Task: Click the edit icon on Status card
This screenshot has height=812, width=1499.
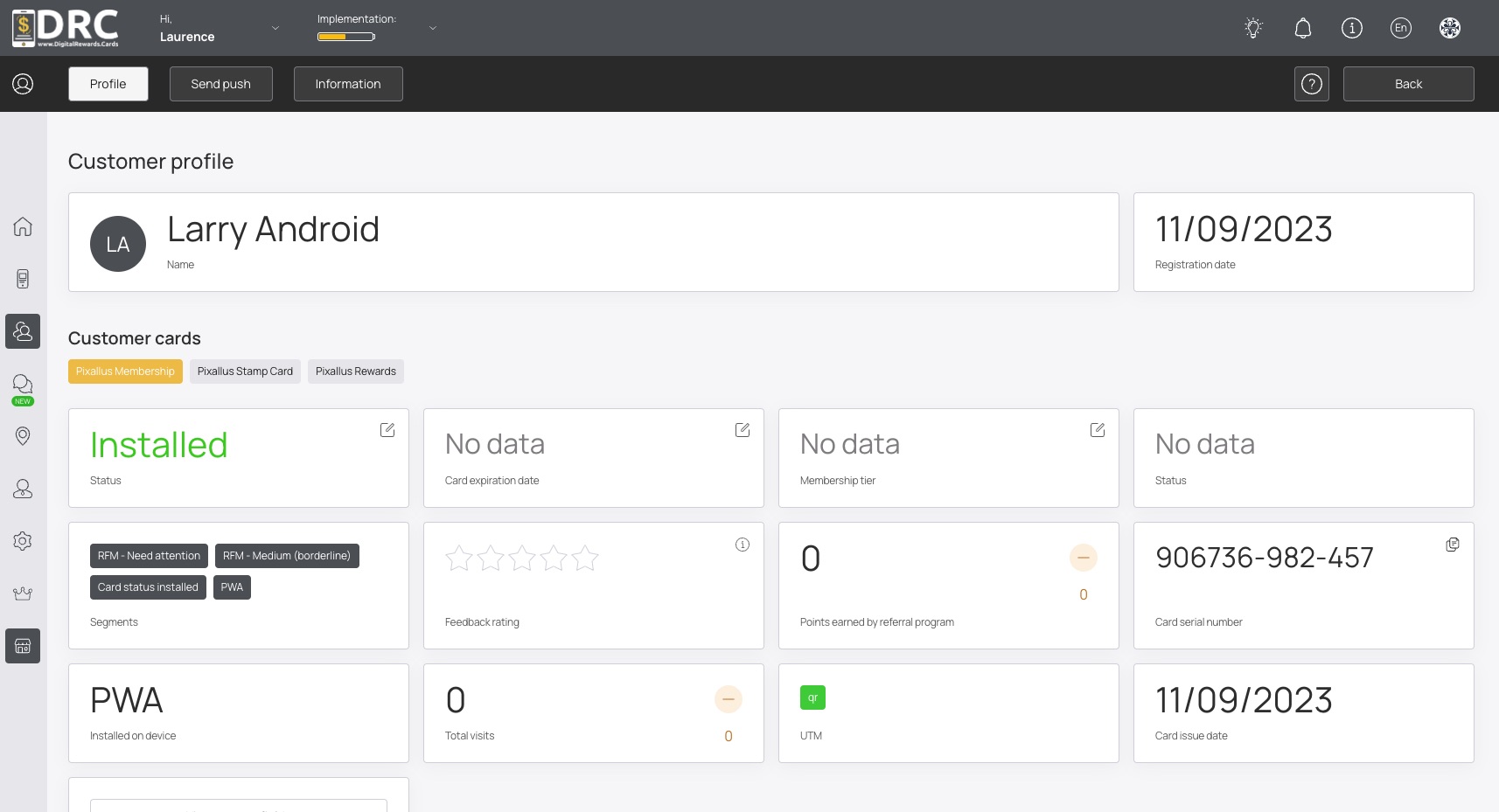Action: (x=387, y=430)
